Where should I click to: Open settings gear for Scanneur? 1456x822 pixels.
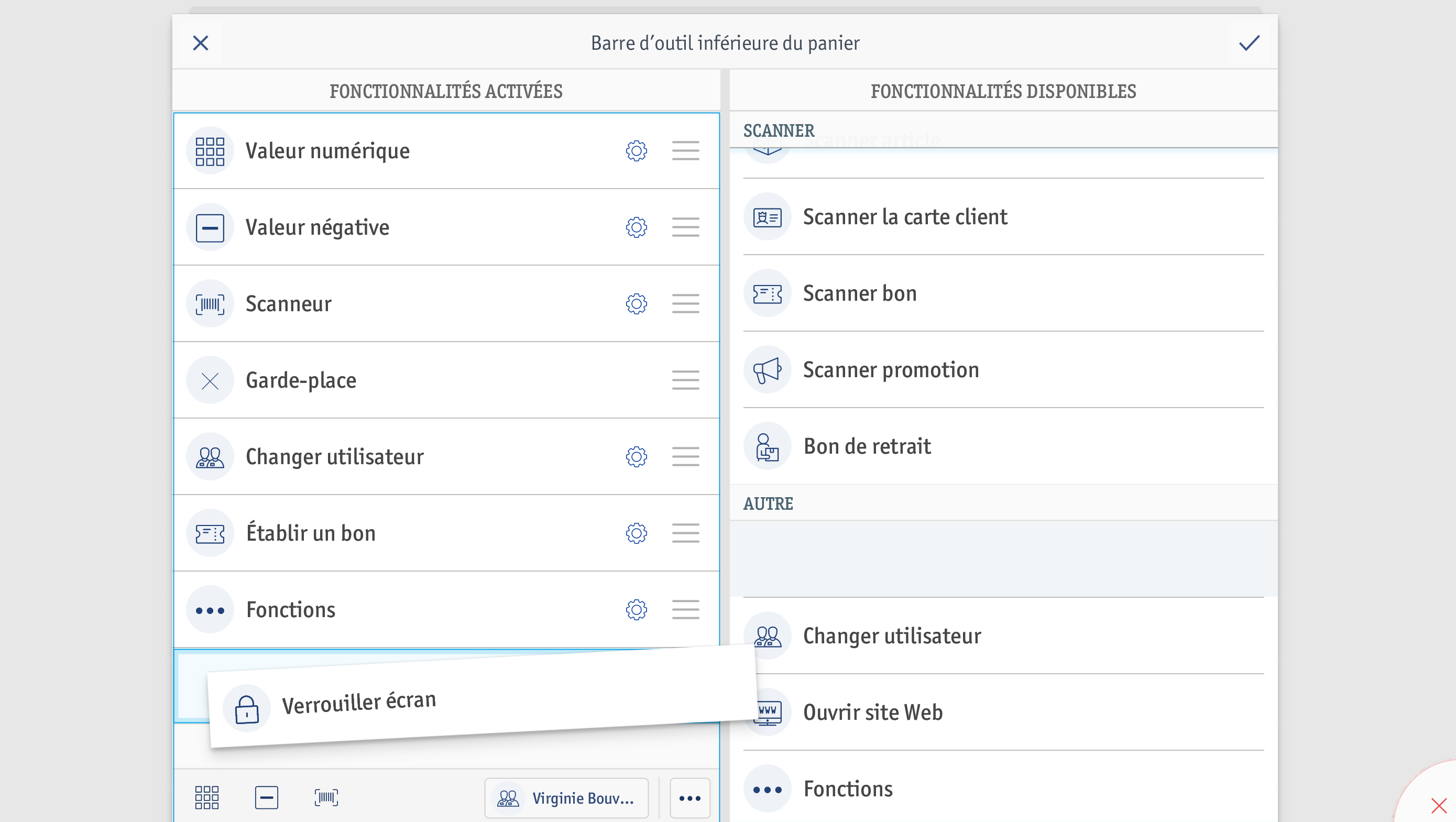tap(637, 303)
